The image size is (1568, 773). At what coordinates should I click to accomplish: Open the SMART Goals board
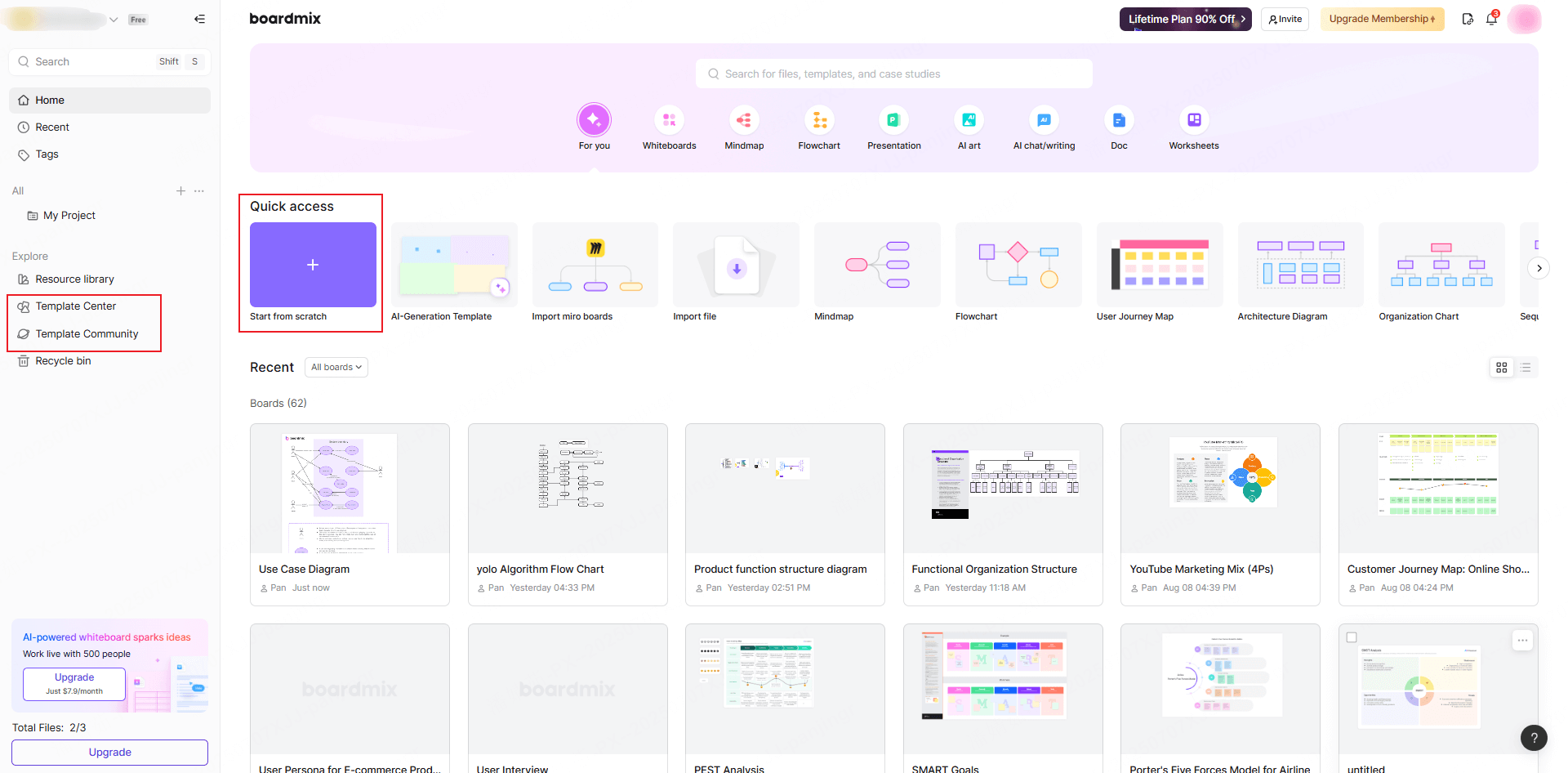1003,699
